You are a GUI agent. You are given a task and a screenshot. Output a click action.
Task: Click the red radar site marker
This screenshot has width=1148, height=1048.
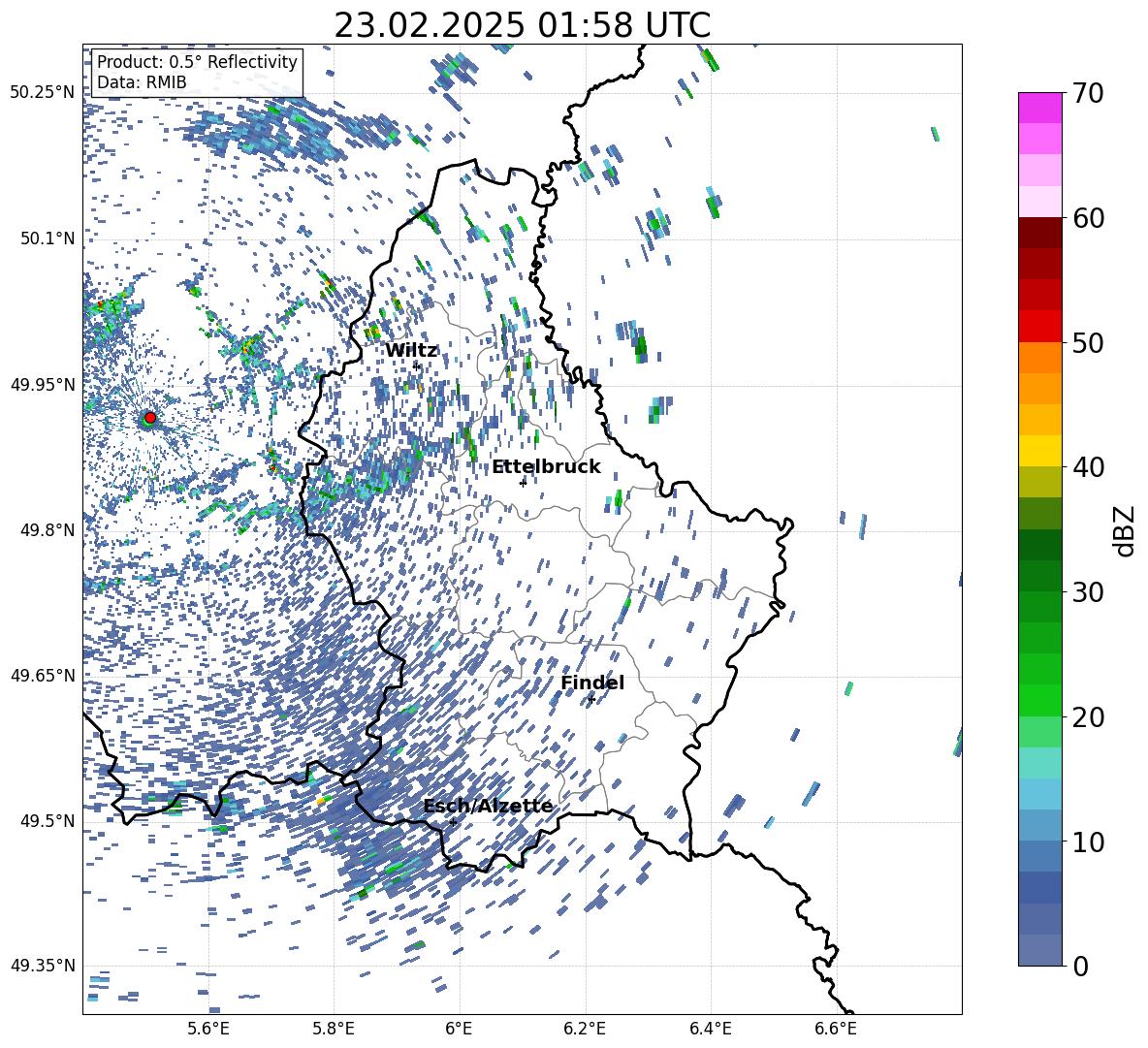coord(150,418)
